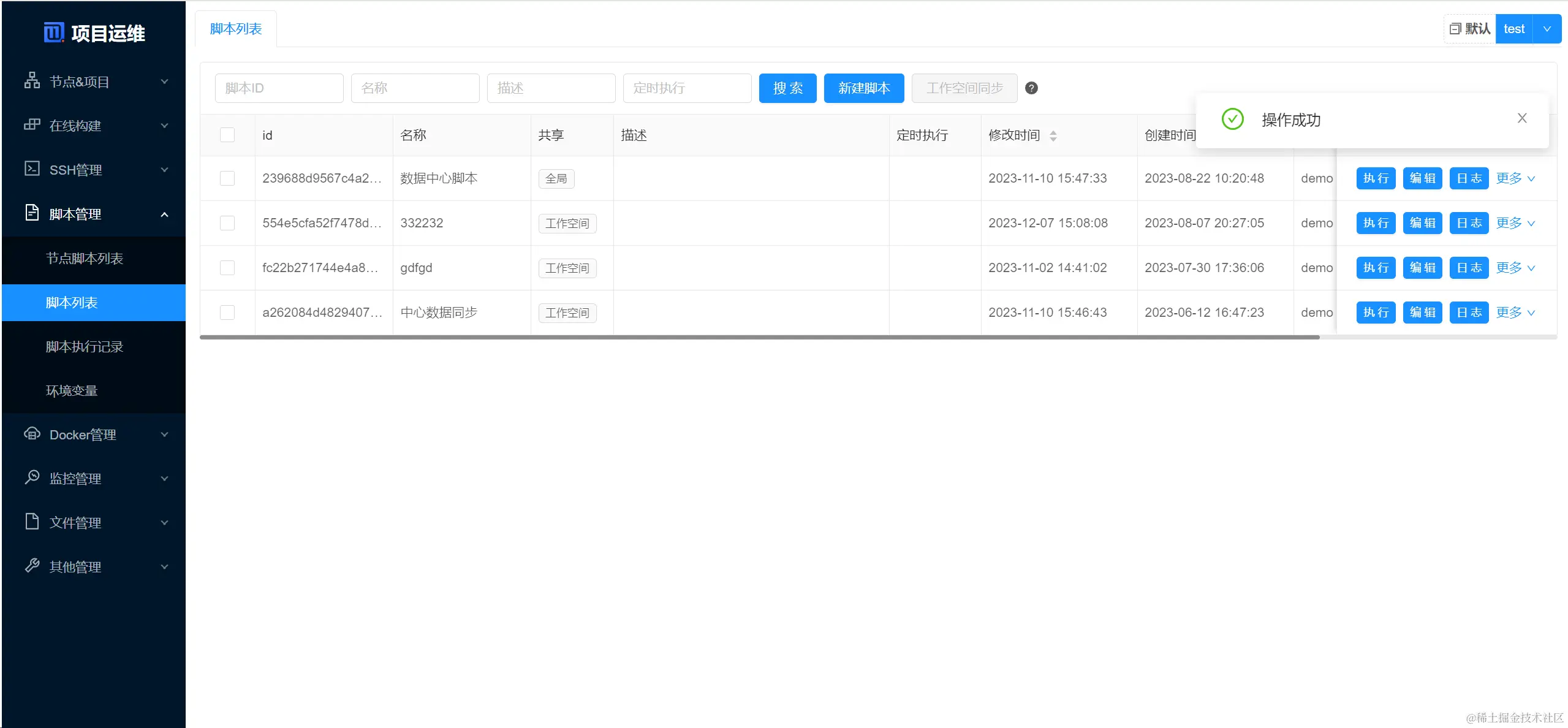Click the 默认 workspace layout icon
Screen dimensions: 1568x728
[x=1455, y=29]
